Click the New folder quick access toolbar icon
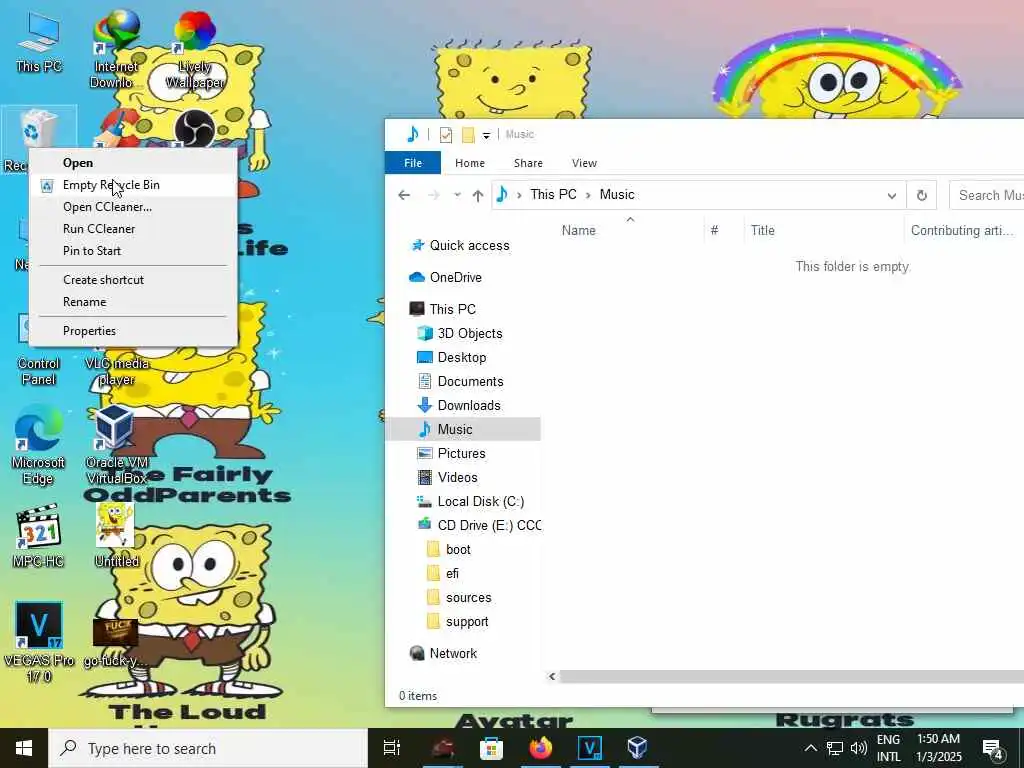This screenshot has width=1024, height=768. (x=468, y=135)
